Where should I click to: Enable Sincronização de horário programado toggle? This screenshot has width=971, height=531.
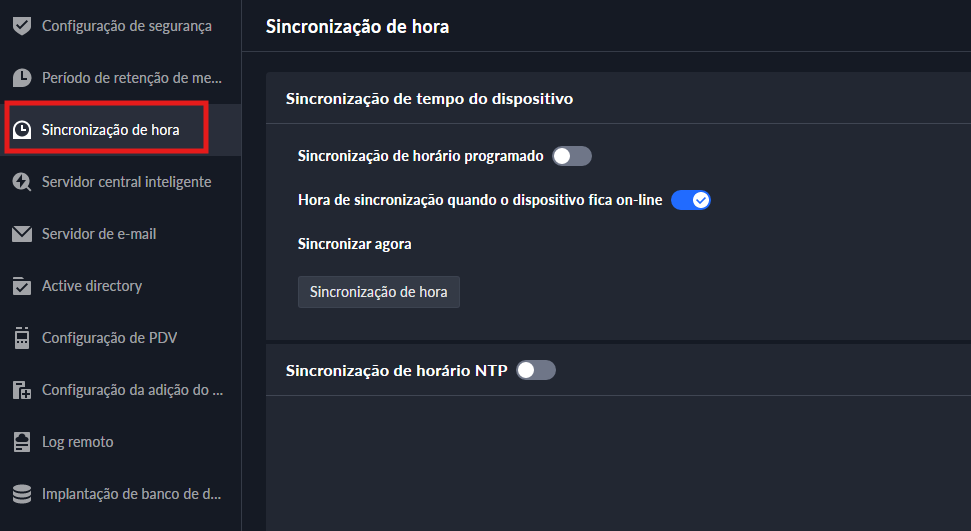tap(572, 156)
